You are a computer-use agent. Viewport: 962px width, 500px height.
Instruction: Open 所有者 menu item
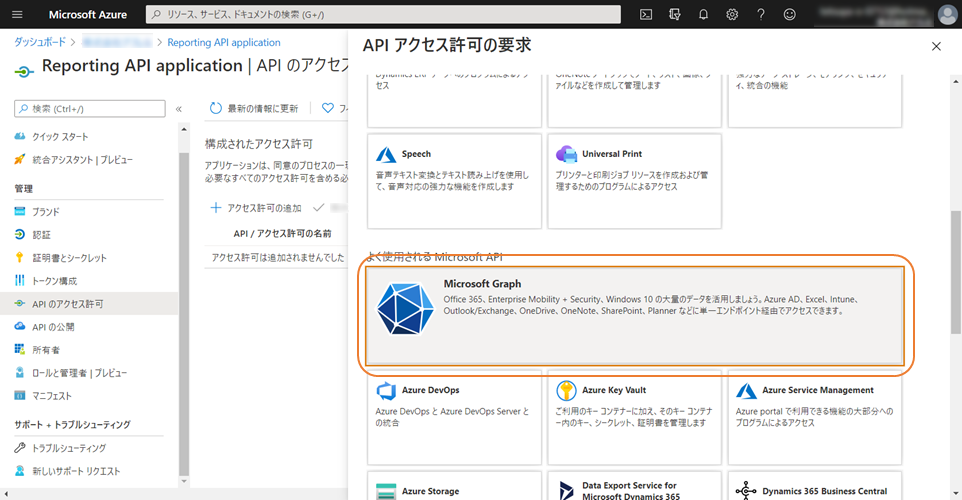point(46,350)
